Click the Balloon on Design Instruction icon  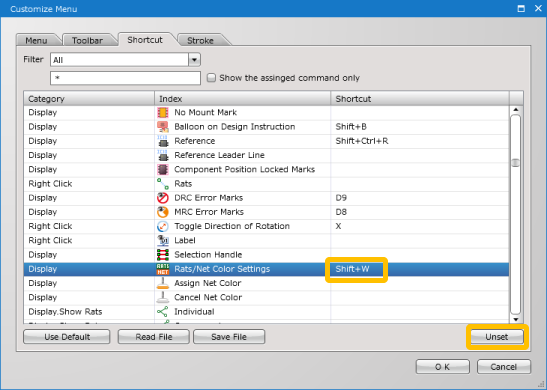[x=163, y=127]
